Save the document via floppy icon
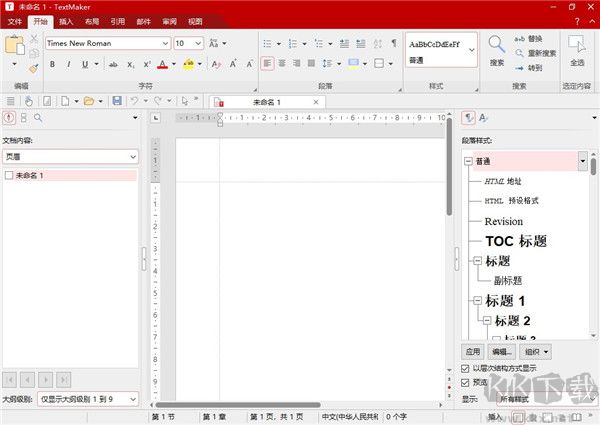This screenshot has height=425, width=600. (x=117, y=101)
